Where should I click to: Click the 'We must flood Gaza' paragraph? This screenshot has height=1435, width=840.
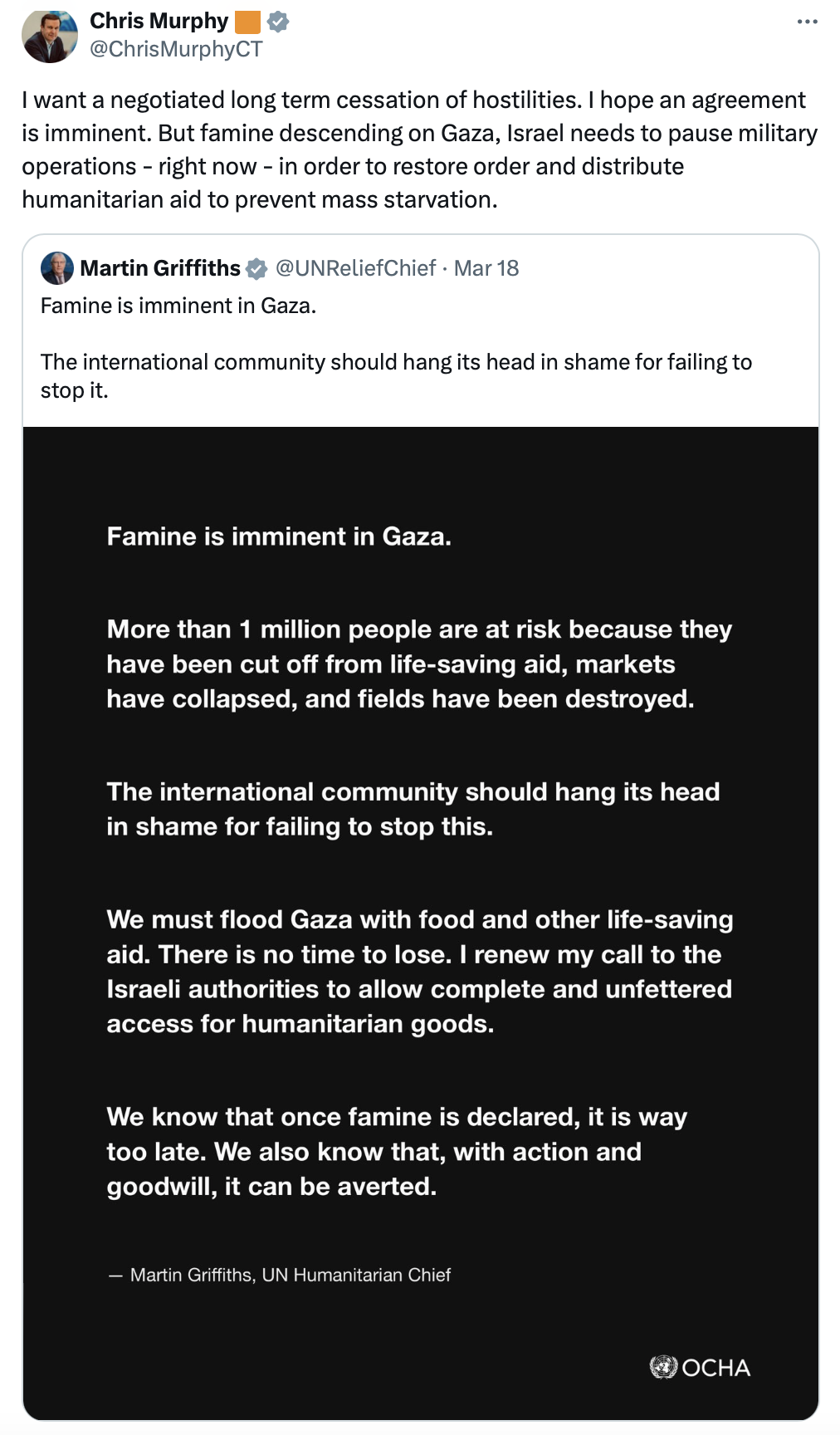pyautogui.click(x=419, y=971)
